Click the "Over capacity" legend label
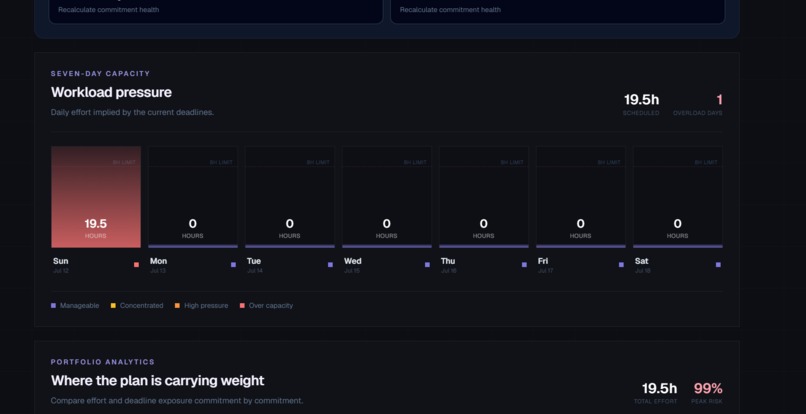Image resolution: width=806 pixels, height=414 pixels. coord(271,305)
